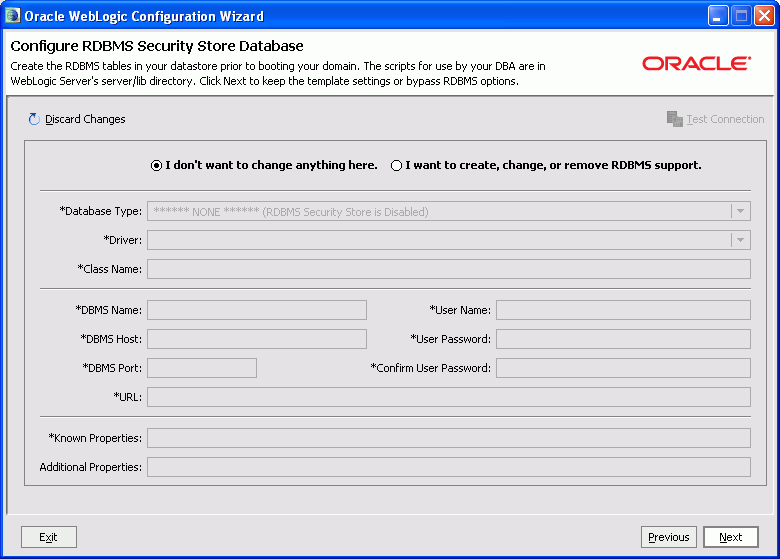Click the "*URL:" label
The height and width of the screenshot is (559, 780).
tap(127, 397)
